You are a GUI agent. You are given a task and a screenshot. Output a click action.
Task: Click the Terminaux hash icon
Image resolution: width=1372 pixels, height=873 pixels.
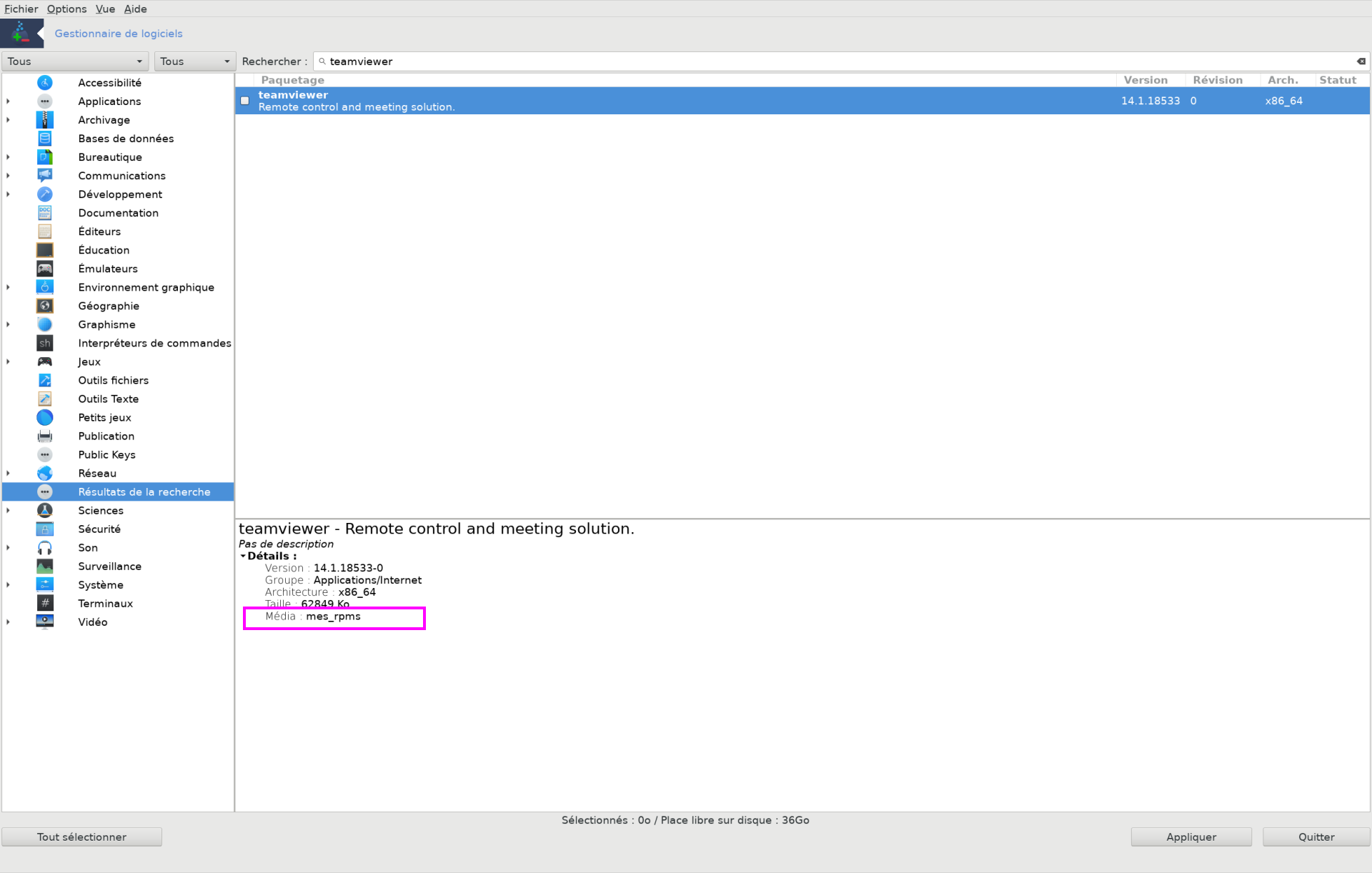(45, 603)
